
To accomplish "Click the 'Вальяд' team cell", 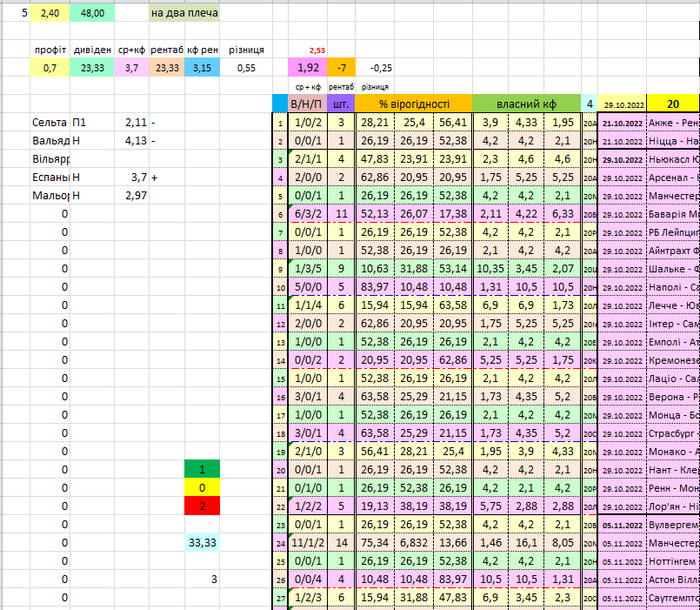I will pyautogui.click(x=50, y=141).
